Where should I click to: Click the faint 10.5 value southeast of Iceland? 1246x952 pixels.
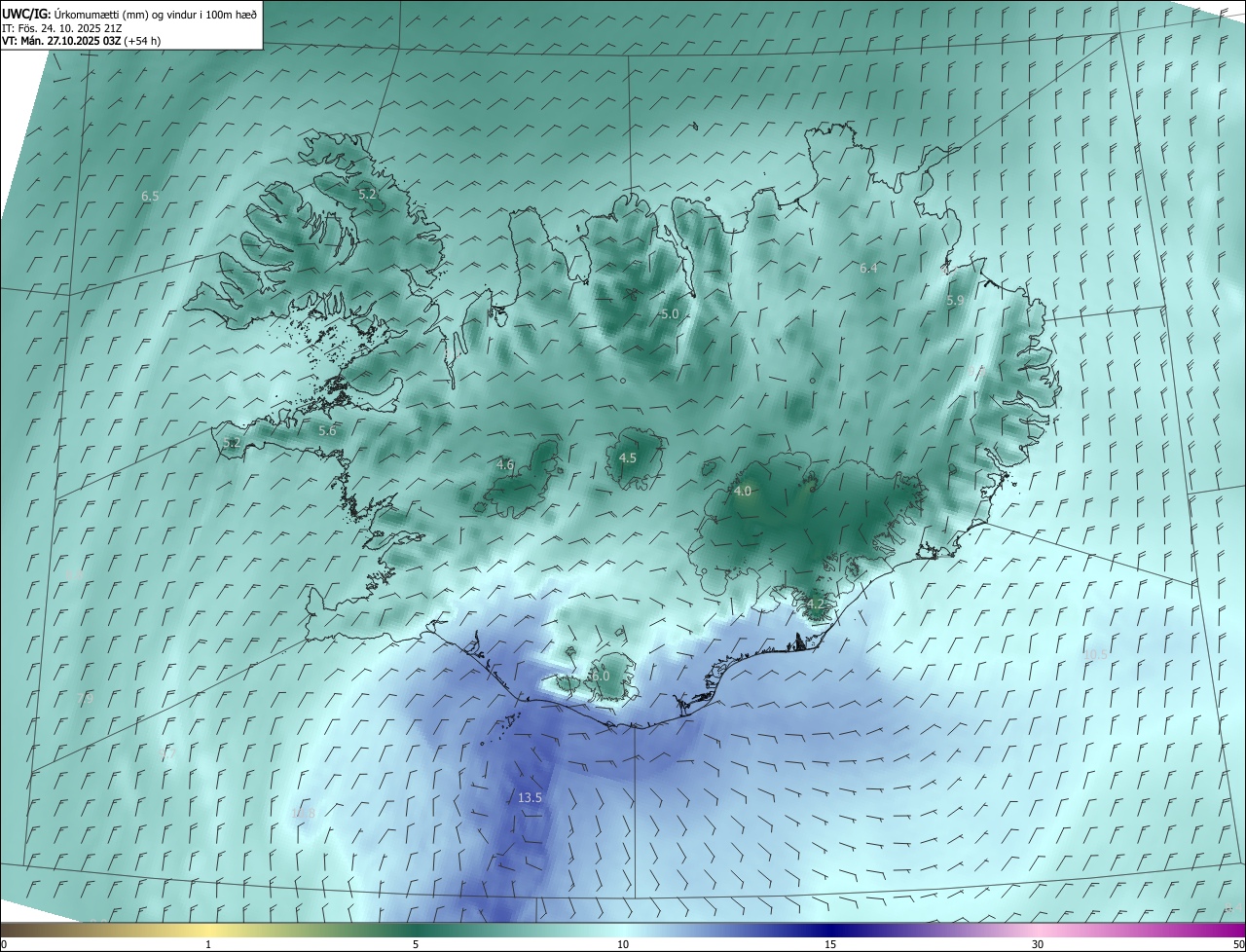pos(1096,655)
